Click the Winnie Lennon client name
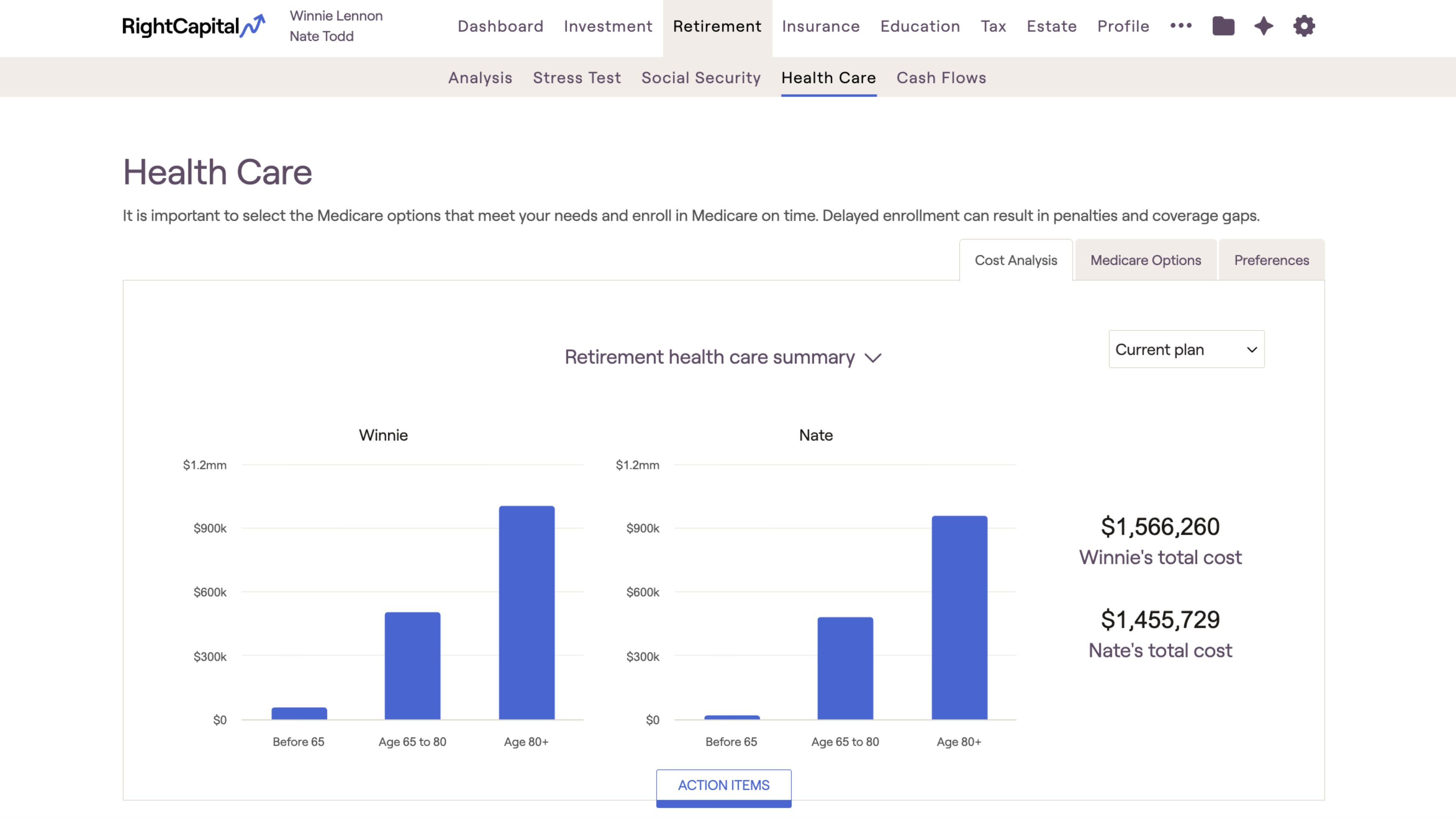Viewport: 1456px width, 819px height. tap(336, 16)
